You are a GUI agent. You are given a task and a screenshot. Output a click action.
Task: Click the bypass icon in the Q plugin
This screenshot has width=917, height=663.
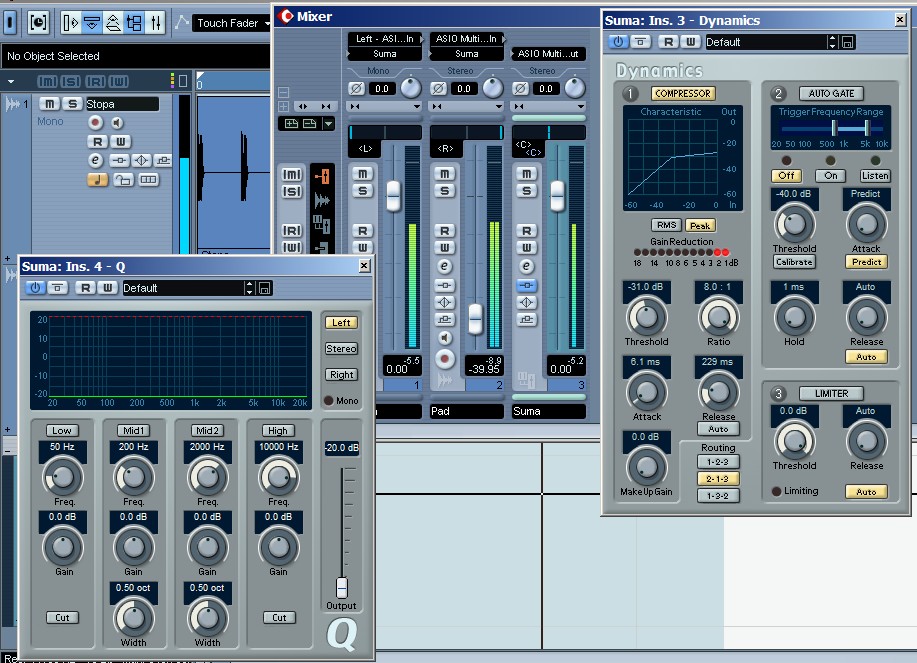59,288
